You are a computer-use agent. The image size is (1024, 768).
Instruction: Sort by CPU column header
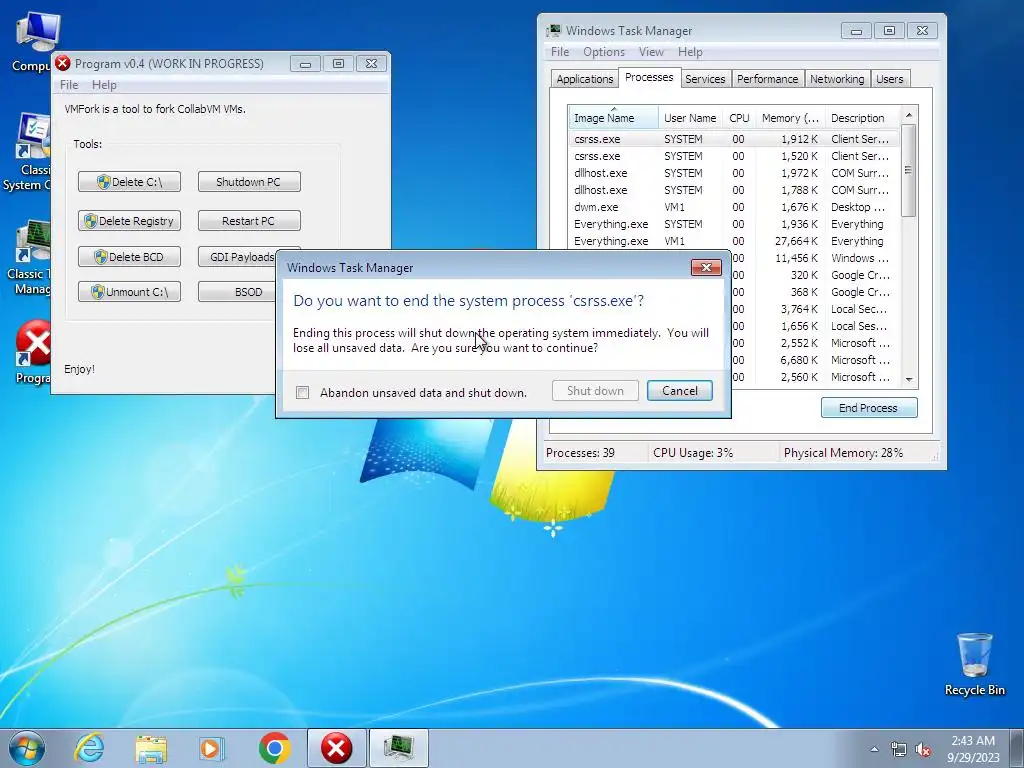[739, 118]
